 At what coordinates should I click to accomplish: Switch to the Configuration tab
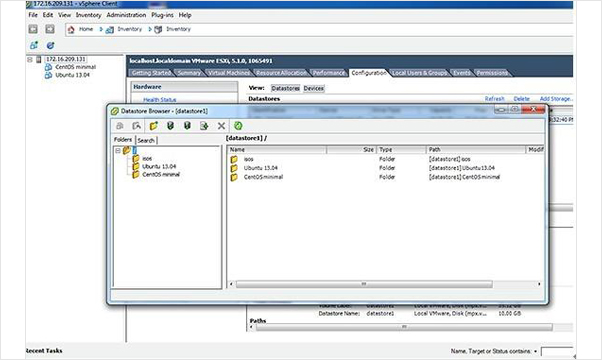(x=369, y=73)
